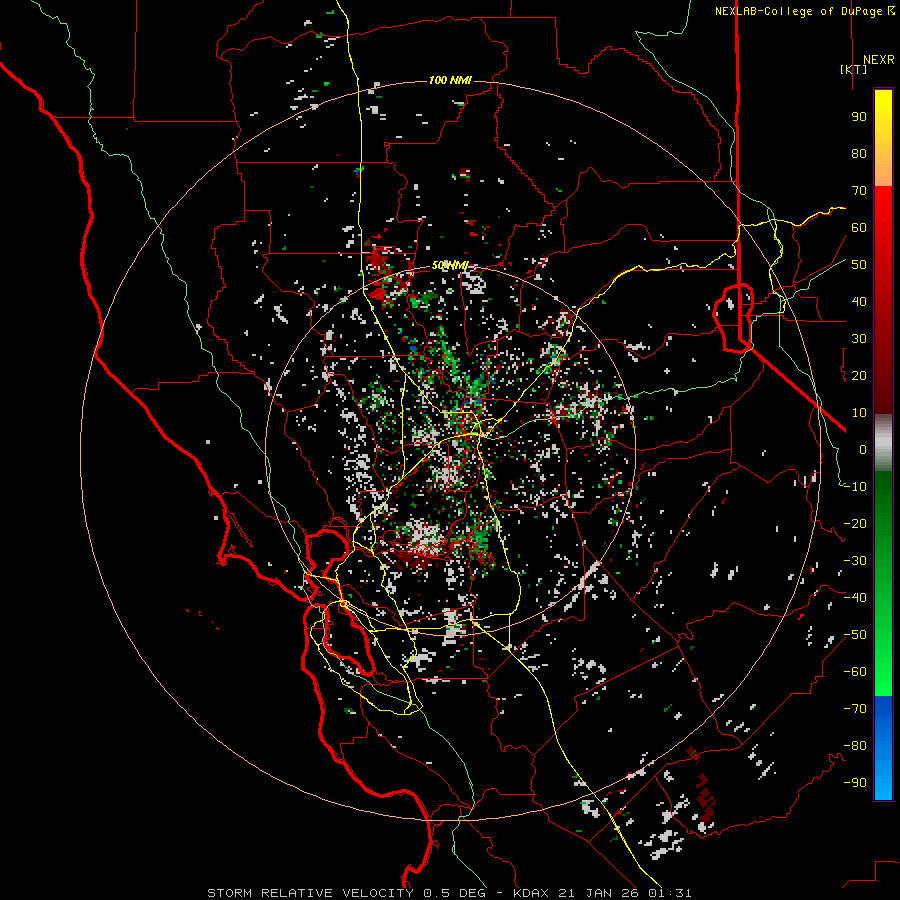Click the 60 value on velocity scale
The height and width of the screenshot is (900, 900).
click(859, 228)
